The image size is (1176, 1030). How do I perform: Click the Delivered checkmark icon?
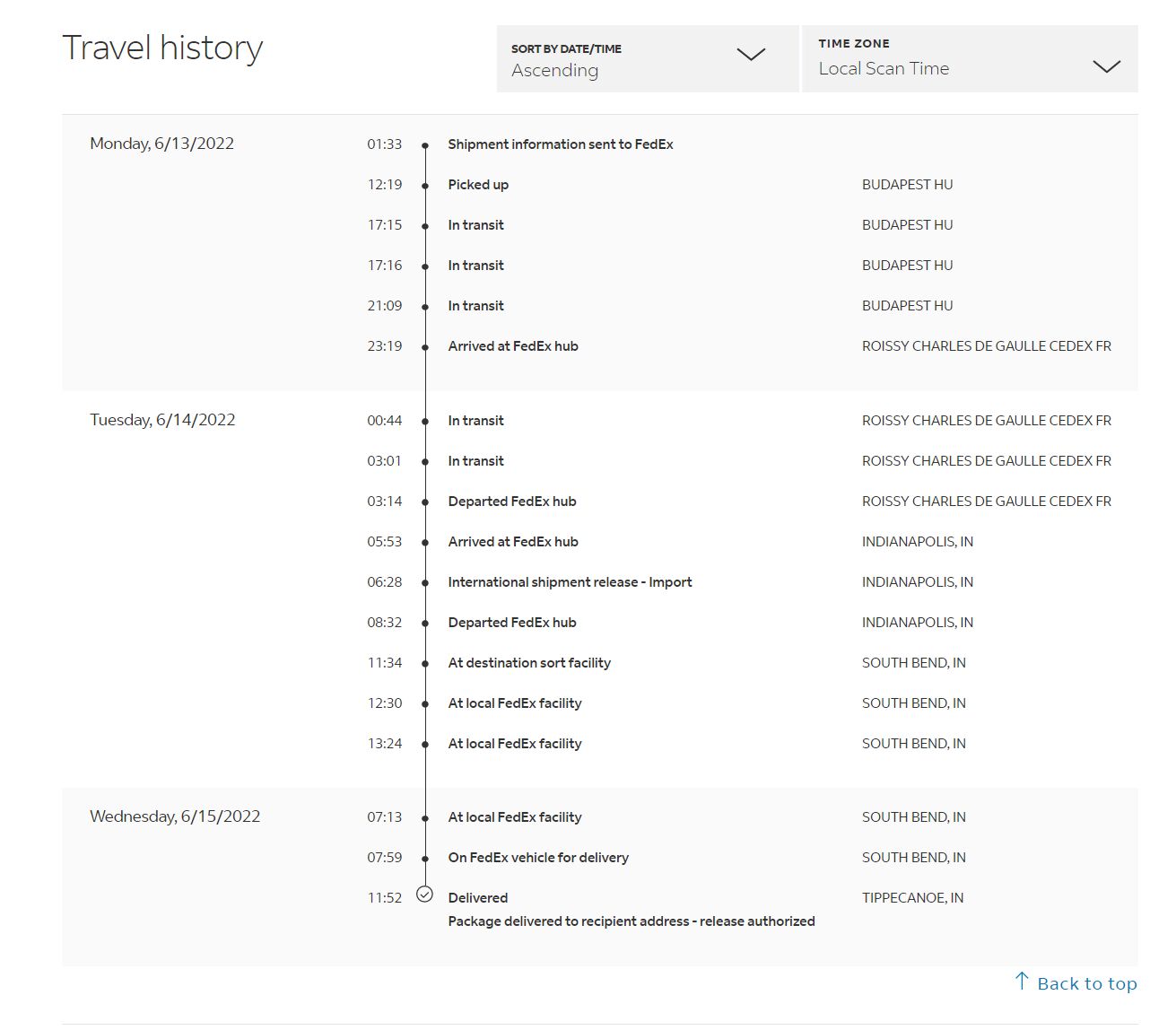coord(425,895)
